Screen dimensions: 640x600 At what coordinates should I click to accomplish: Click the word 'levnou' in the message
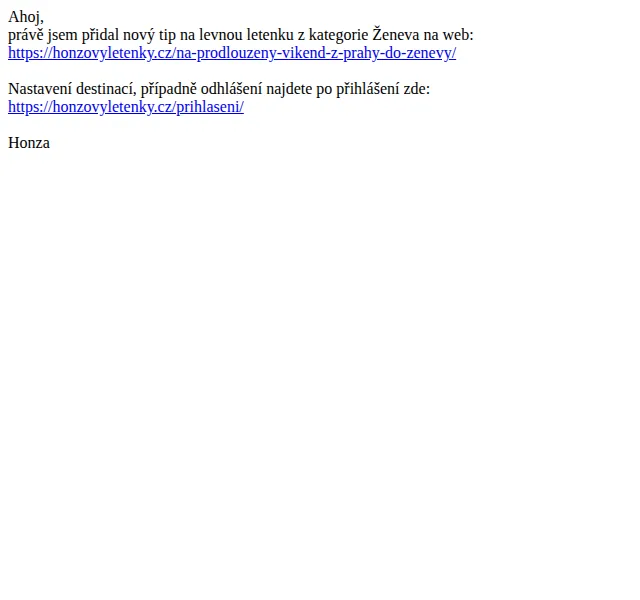[221, 35]
